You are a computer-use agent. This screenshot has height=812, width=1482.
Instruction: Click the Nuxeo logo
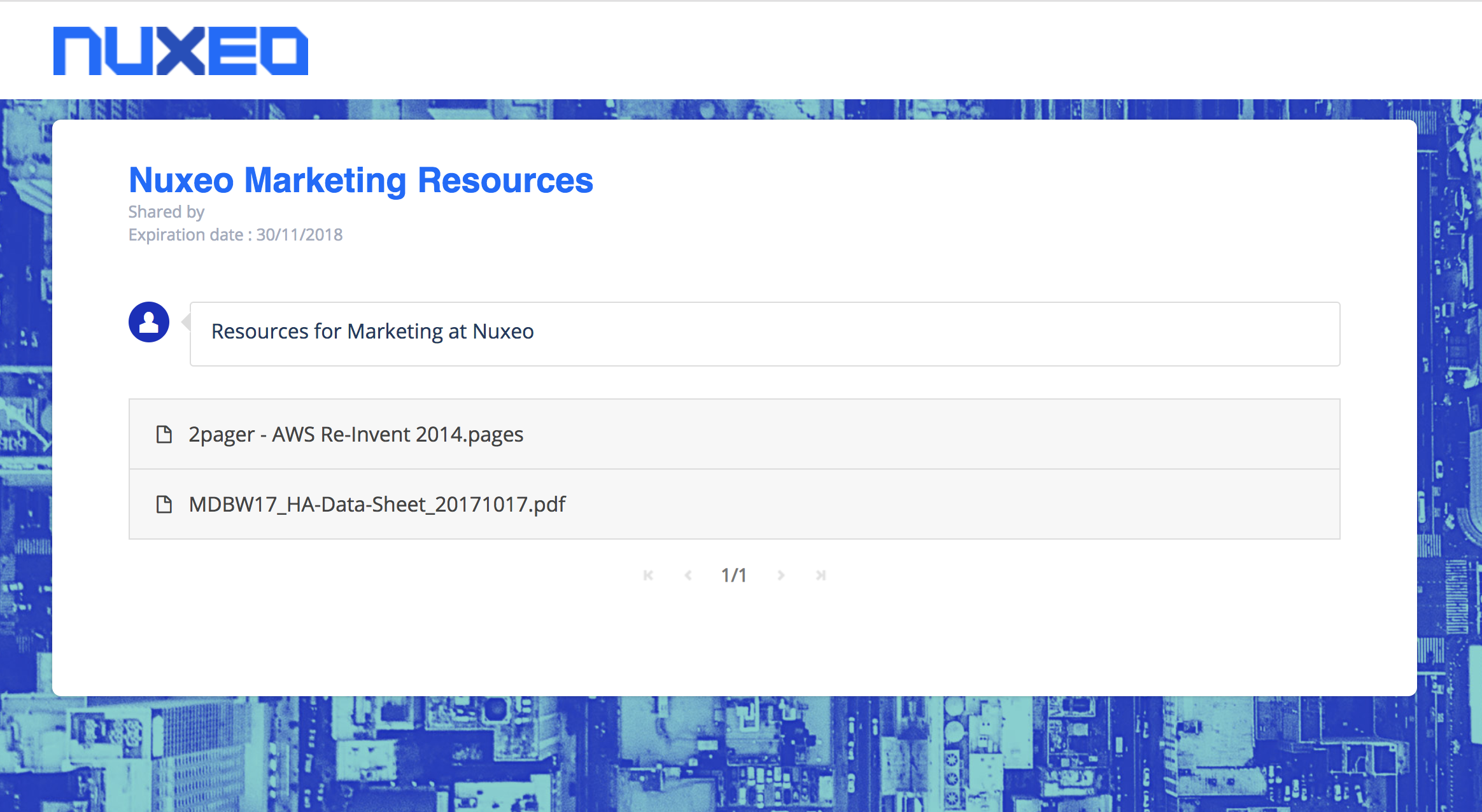pyautogui.click(x=181, y=51)
